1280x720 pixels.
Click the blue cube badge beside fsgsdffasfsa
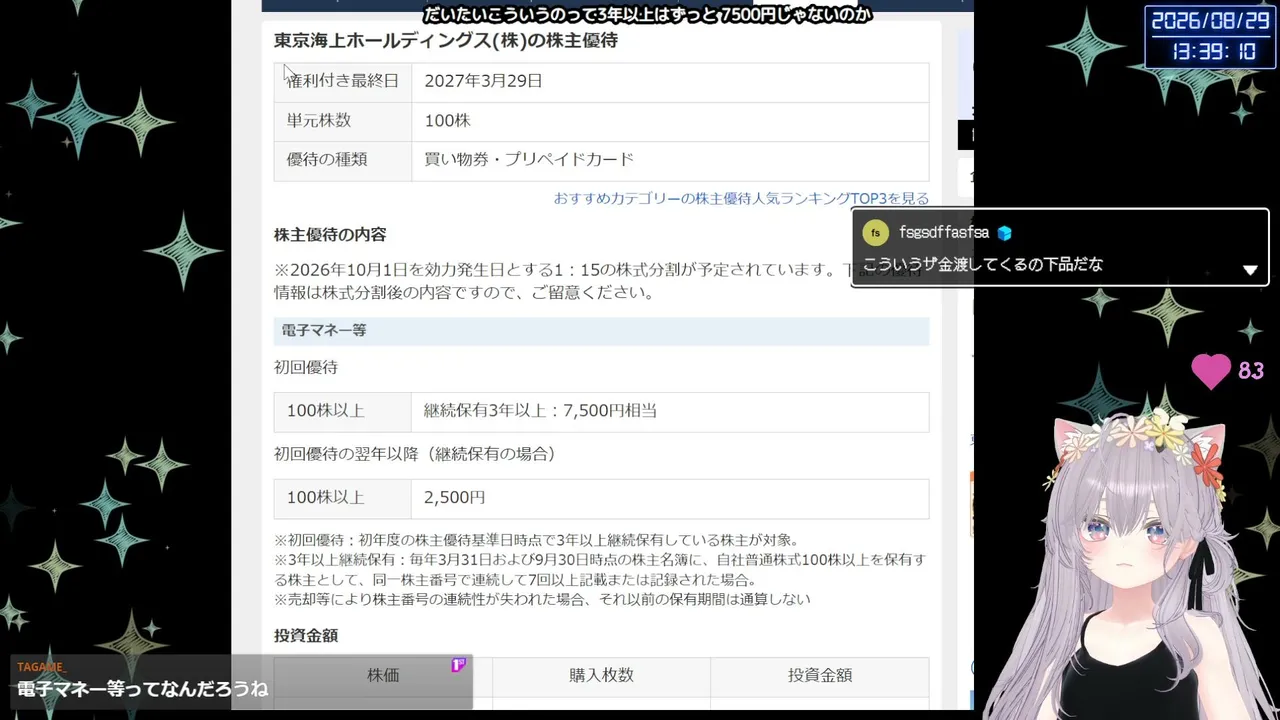pyautogui.click(x=1004, y=233)
